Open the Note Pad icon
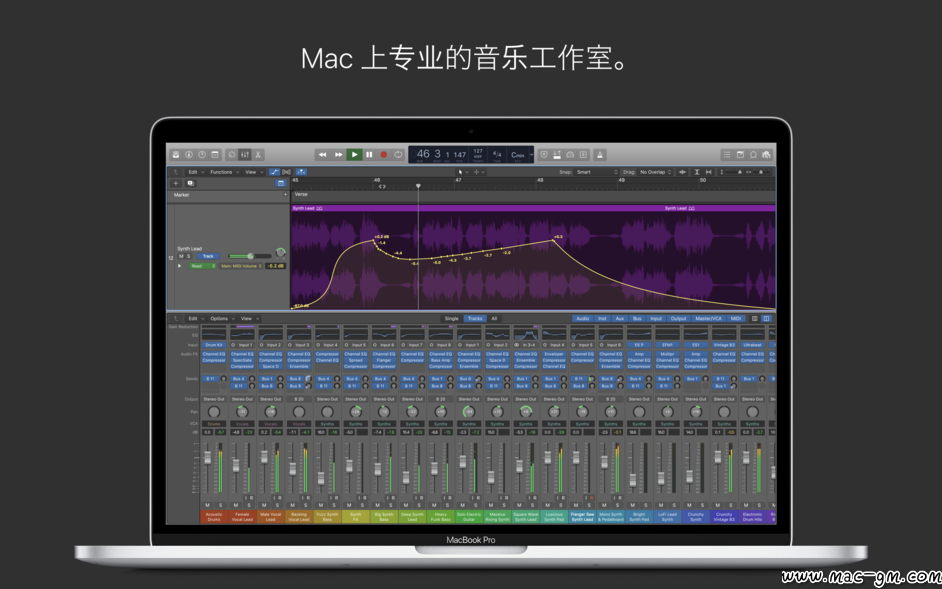The width and height of the screenshot is (942, 589). coord(740,154)
